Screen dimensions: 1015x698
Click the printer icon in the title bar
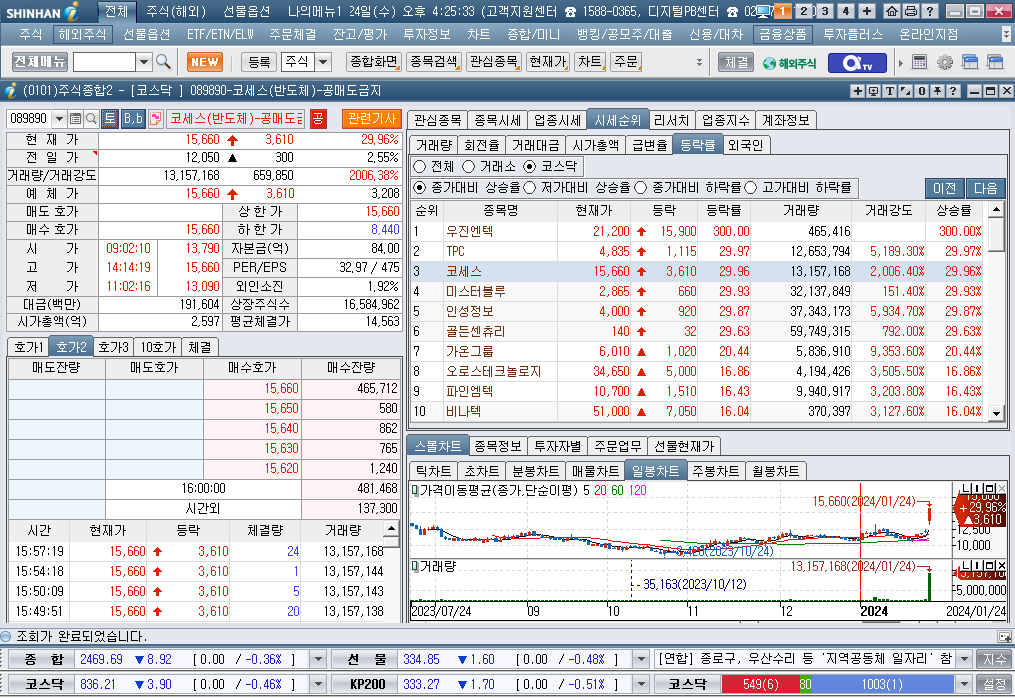910,11
